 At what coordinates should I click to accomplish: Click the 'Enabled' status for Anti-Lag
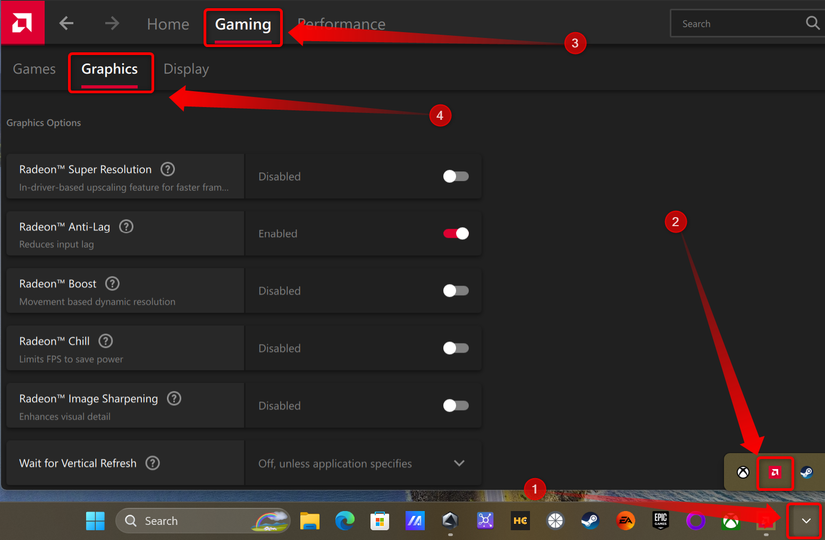click(278, 234)
